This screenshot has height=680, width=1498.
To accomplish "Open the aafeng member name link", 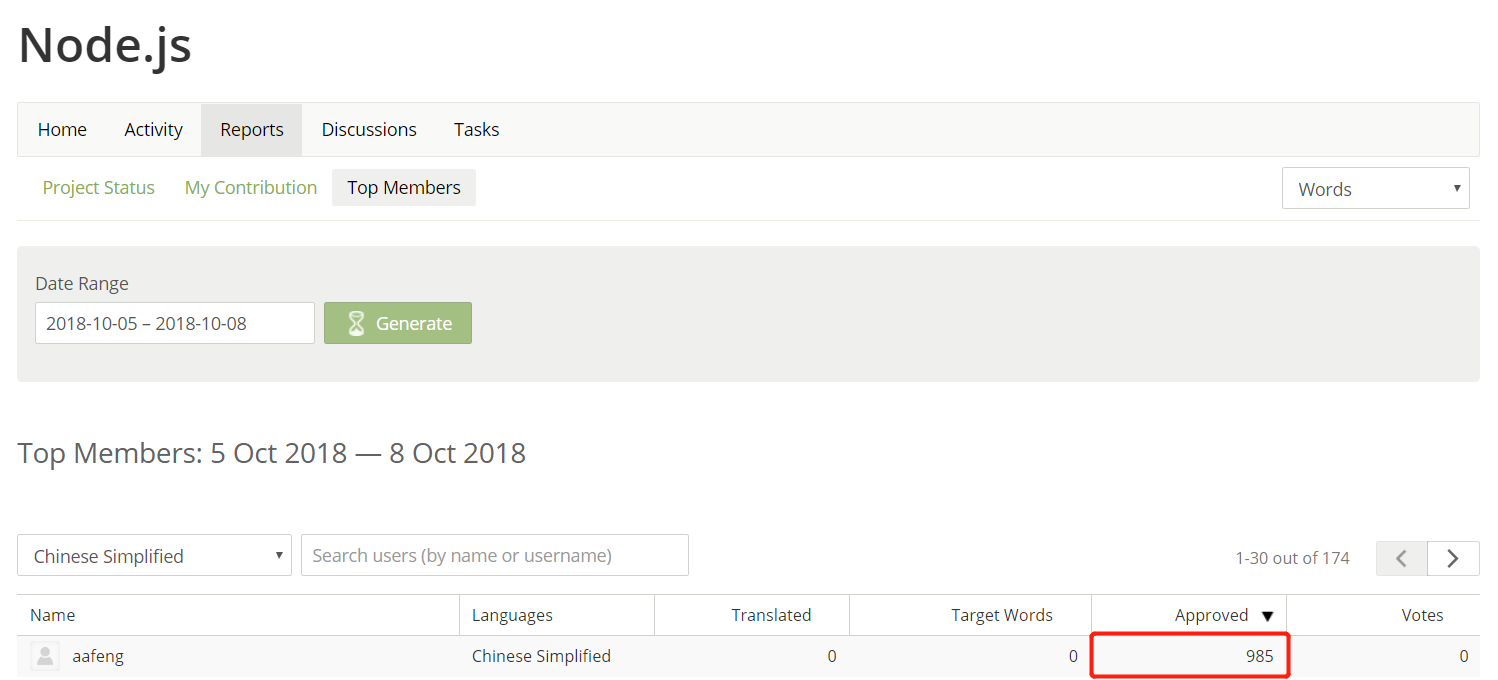I will [x=98, y=657].
